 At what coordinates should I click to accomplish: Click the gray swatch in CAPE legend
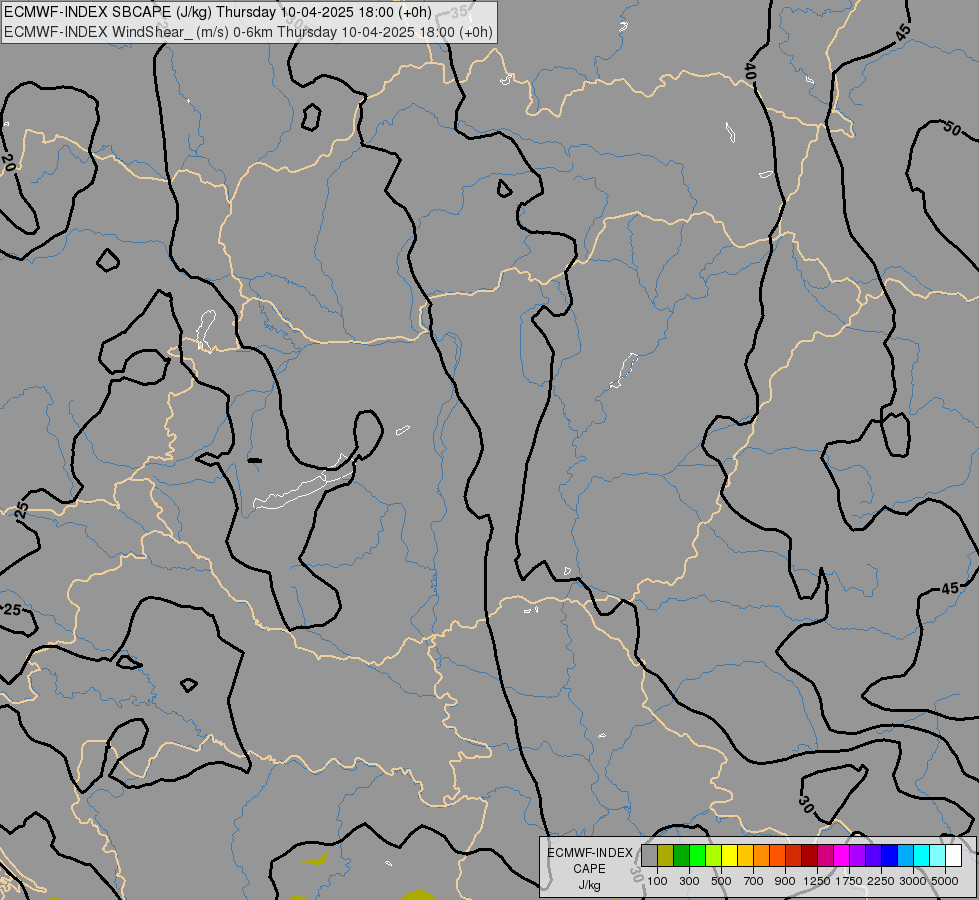point(650,856)
